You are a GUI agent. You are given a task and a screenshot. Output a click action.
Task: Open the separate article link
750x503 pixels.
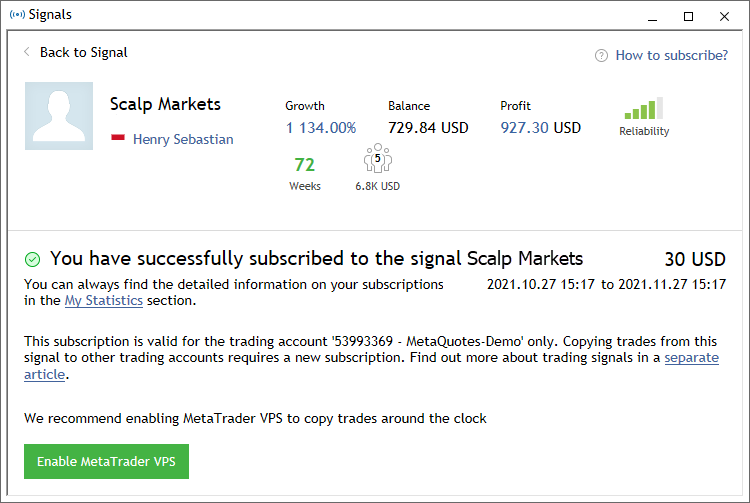pos(691,357)
